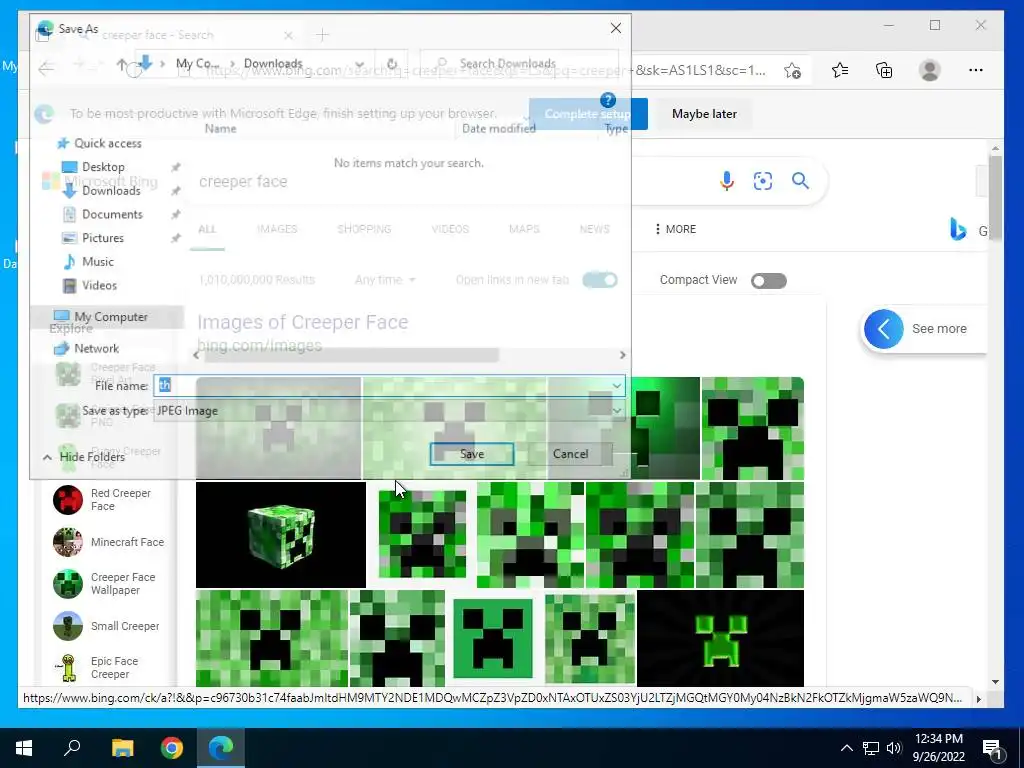
Task: Click the Edge icon in taskbar
Action: pyautogui.click(x=221, y=748)
